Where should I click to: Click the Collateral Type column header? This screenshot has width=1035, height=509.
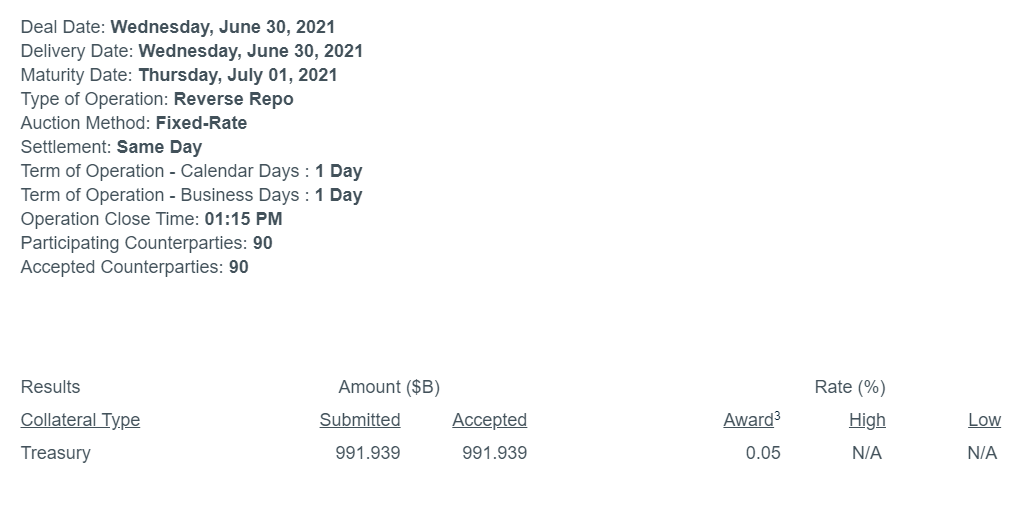80,420
